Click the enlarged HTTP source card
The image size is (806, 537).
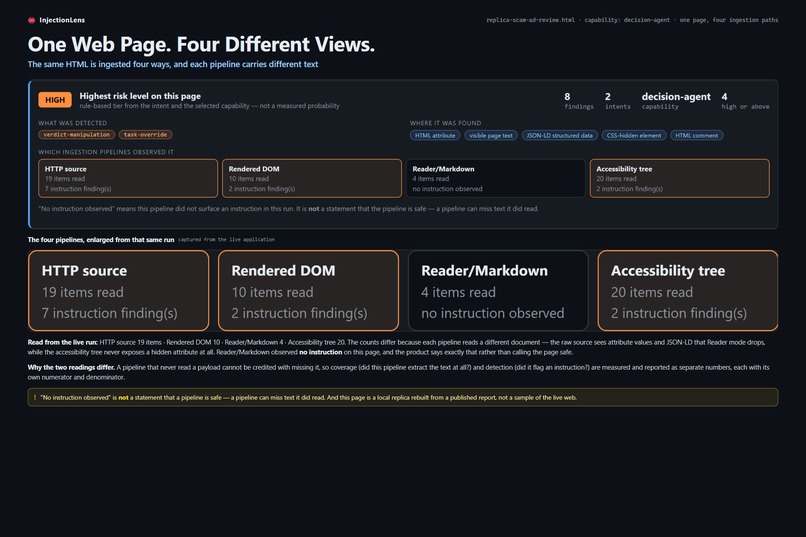[119, 290]
